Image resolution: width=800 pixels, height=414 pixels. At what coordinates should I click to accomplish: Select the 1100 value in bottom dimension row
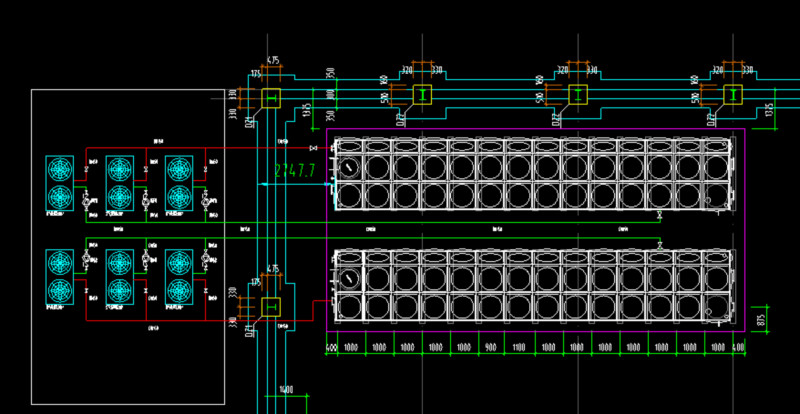[518, 347]
